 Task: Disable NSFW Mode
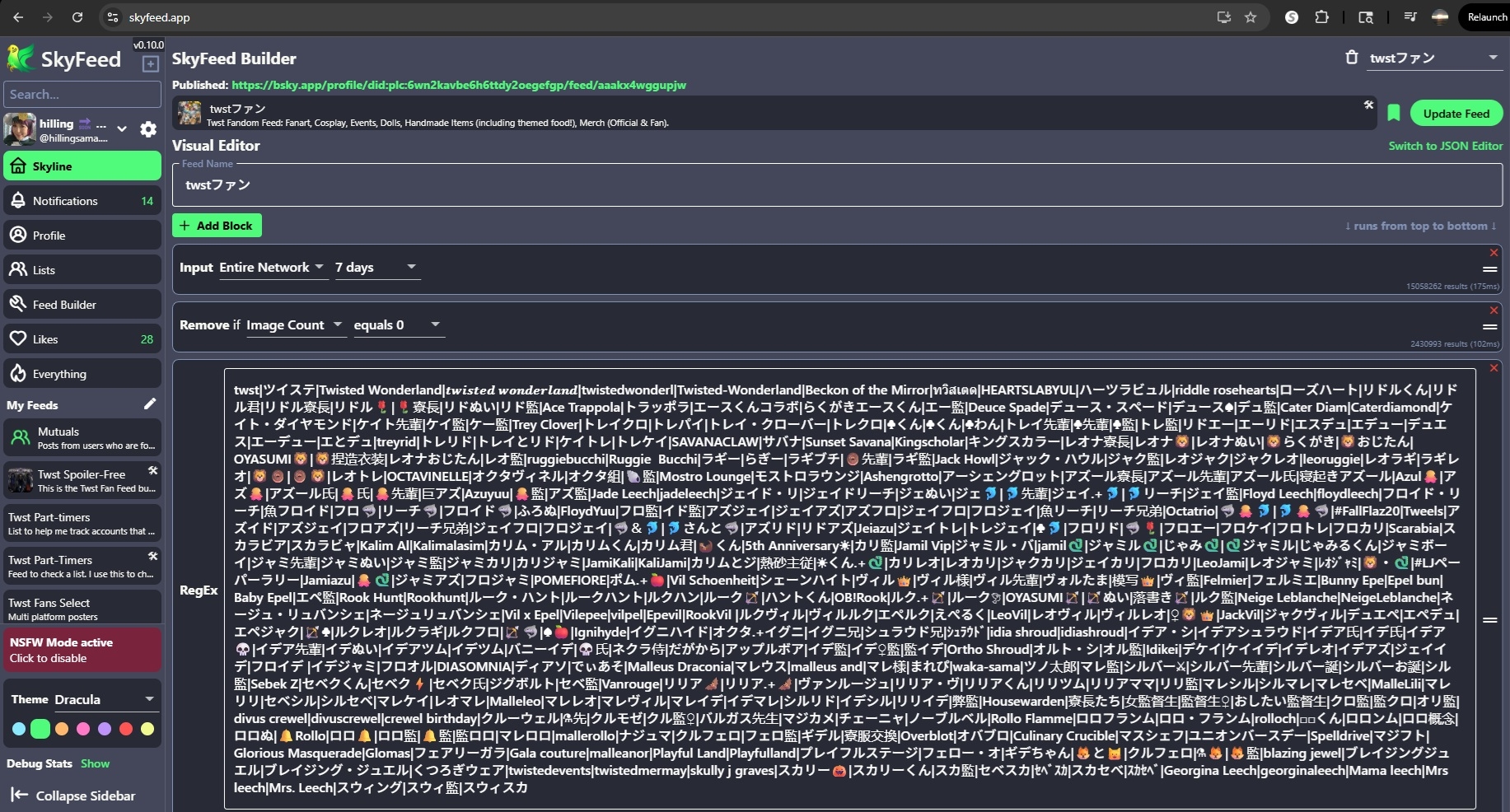82,650
